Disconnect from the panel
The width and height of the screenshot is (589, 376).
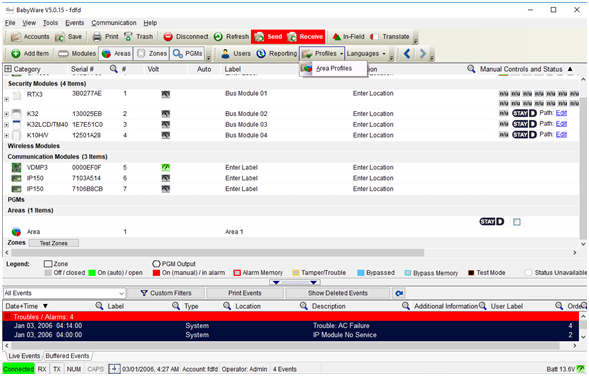click(186, 37)
